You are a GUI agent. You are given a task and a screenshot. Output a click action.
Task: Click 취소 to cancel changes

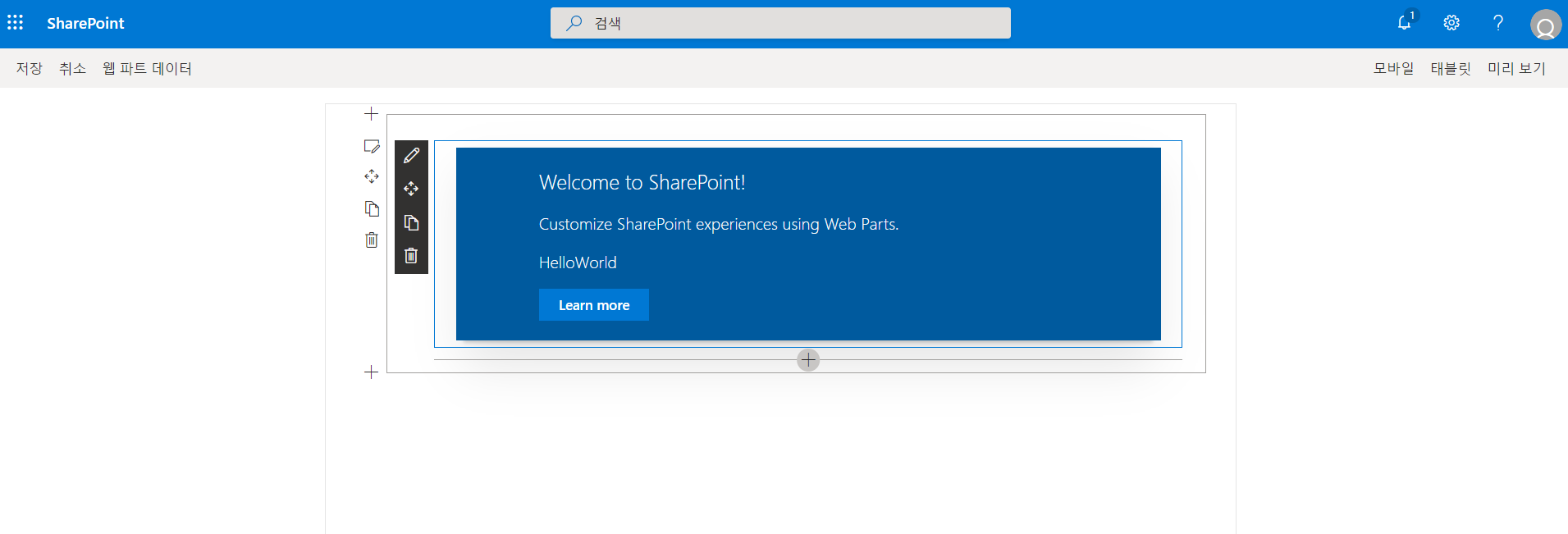[72, 68]
